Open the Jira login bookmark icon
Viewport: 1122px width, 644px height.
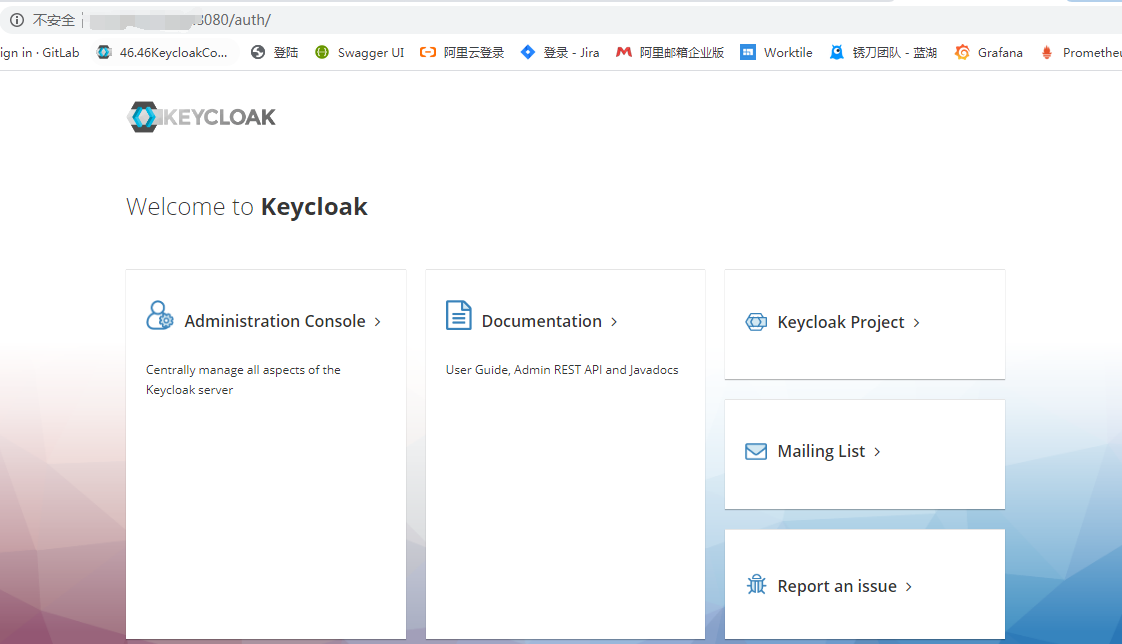click(527, 52)
